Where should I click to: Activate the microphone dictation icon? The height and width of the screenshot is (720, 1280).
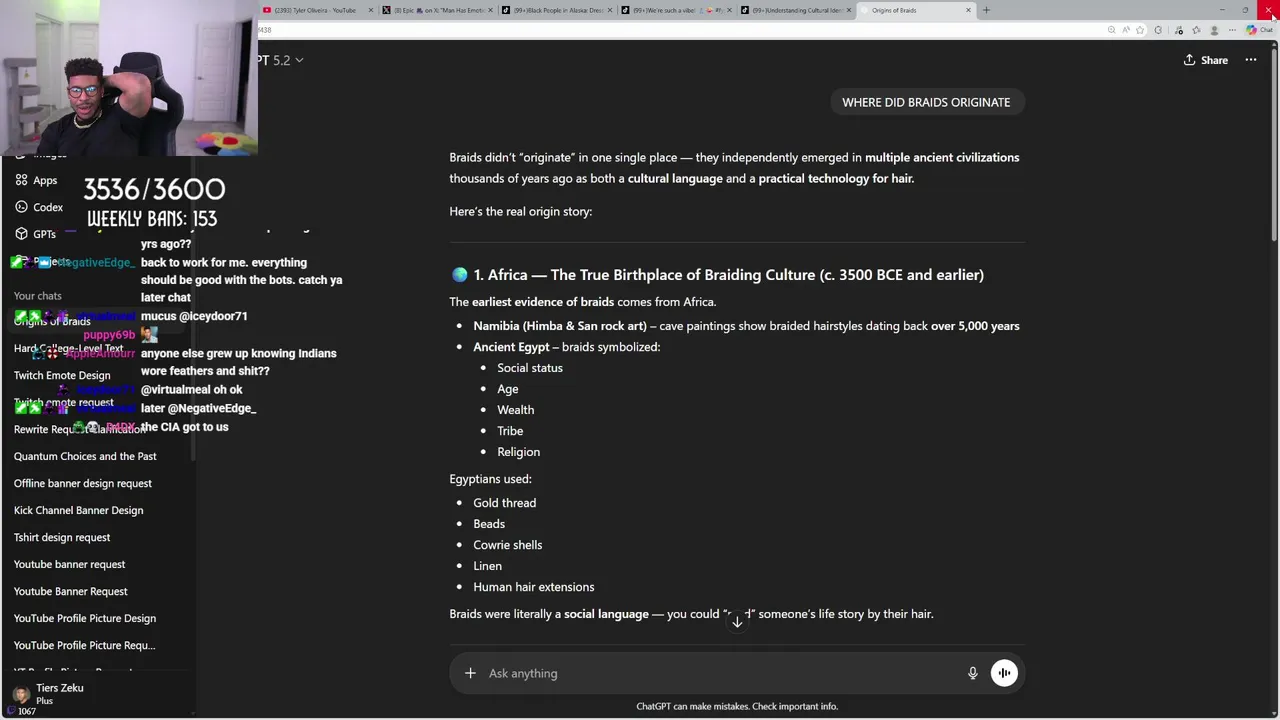click(x=972, y=673)
